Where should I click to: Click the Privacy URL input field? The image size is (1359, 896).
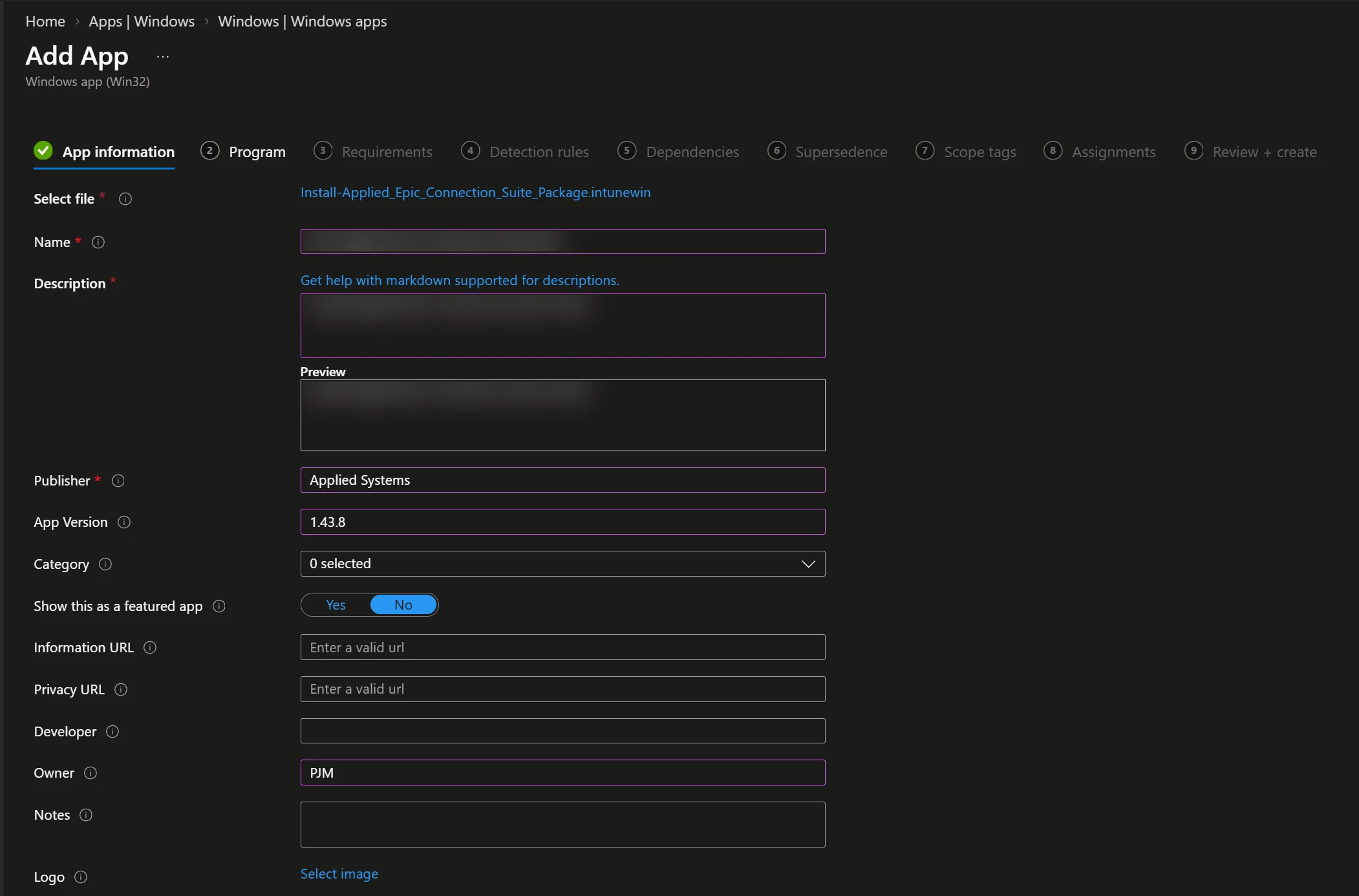562,689
